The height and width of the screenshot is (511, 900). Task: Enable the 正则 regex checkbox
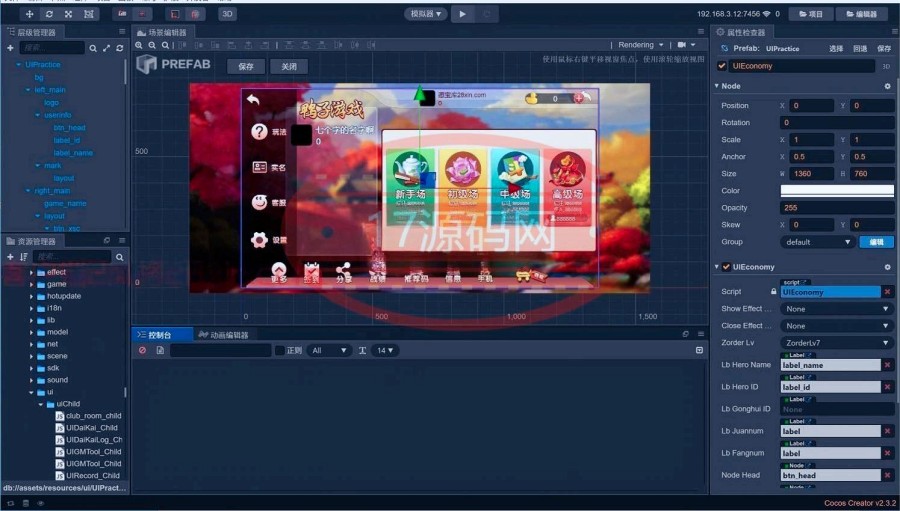coord(280,350)
